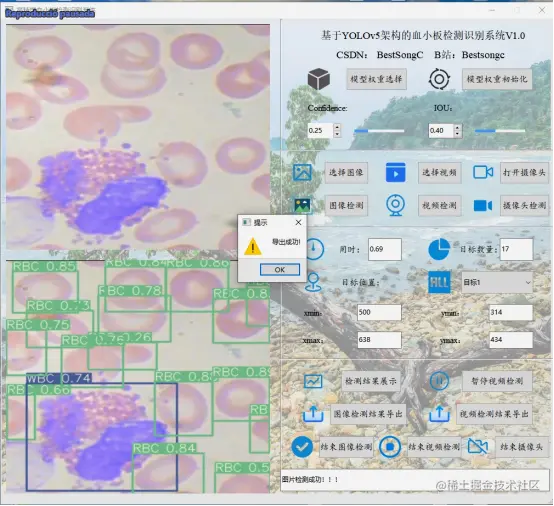
Task: Click the 用时 field showing 0.69
Action: tap(385, 249)
